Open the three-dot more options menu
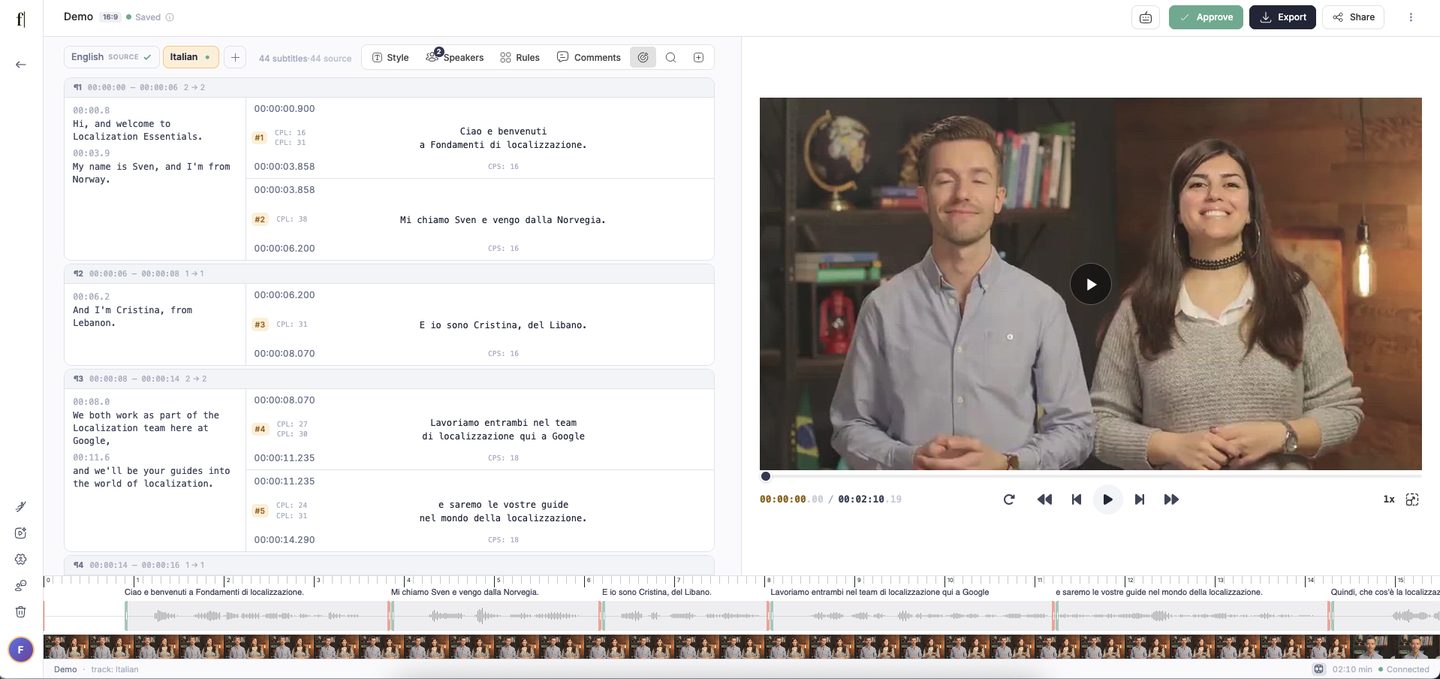 click(x=1411, y=17)
